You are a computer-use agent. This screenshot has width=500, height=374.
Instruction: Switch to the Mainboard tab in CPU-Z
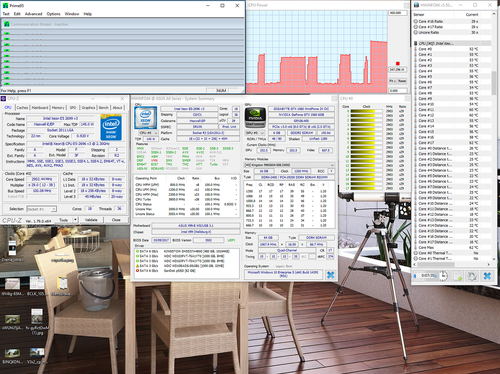(x=40, y=107)
